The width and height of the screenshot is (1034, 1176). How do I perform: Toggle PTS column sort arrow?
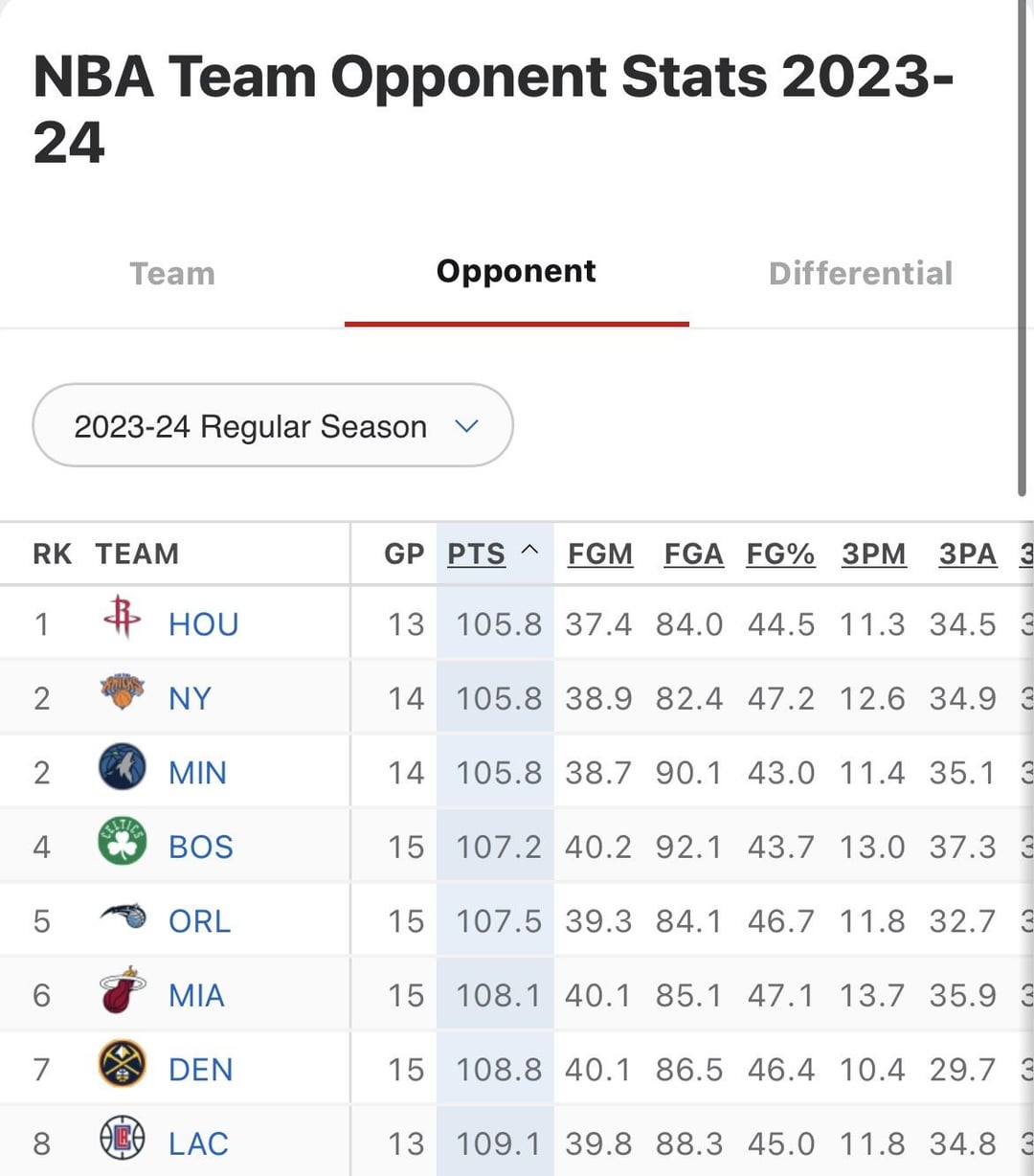click(529, 551)
